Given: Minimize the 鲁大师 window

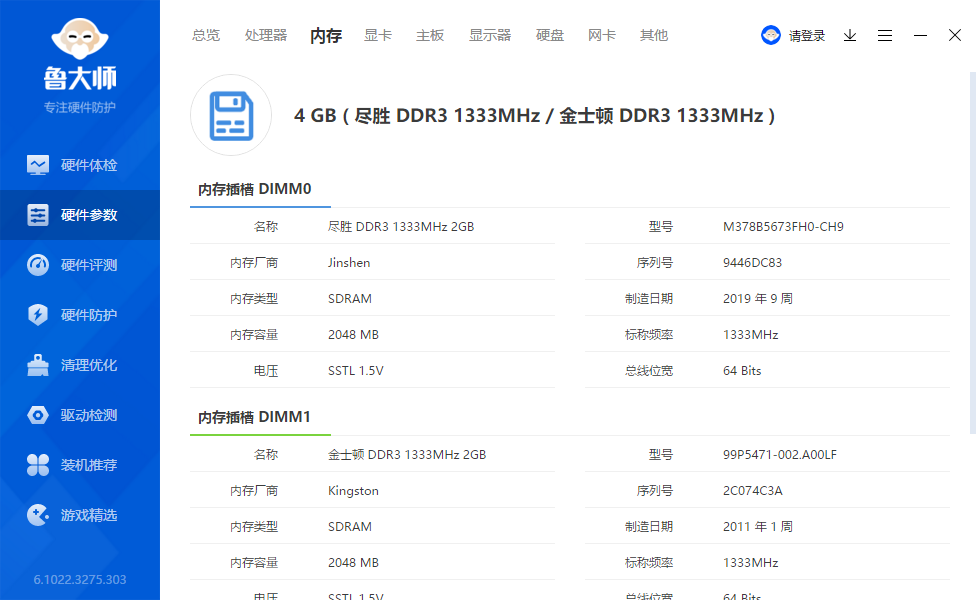Looking at the screenshot, I should (920, 36).
